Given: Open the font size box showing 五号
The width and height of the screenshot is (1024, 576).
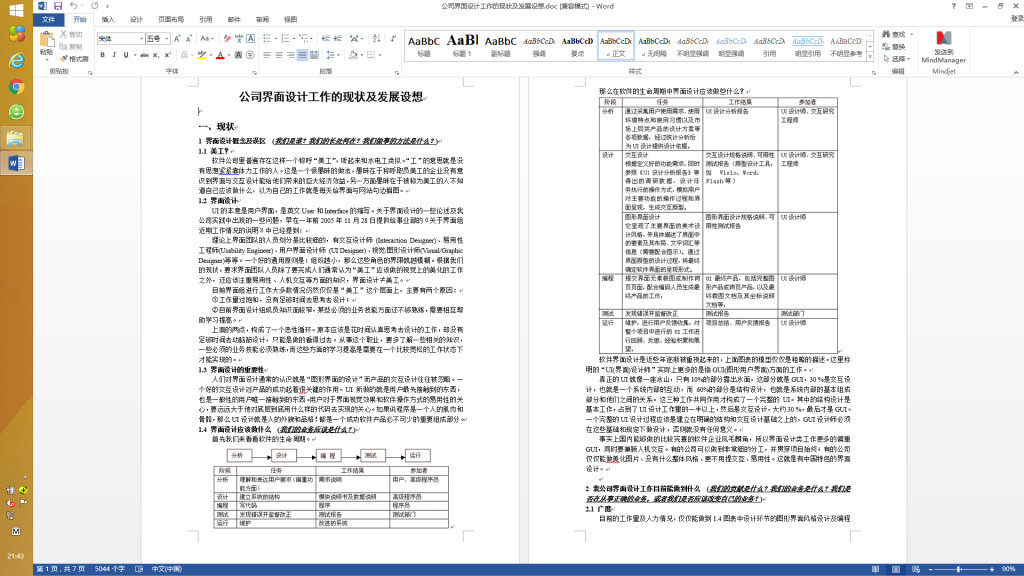Looking at the screenshot, I should pyautogui.click(x=157, y=39).
